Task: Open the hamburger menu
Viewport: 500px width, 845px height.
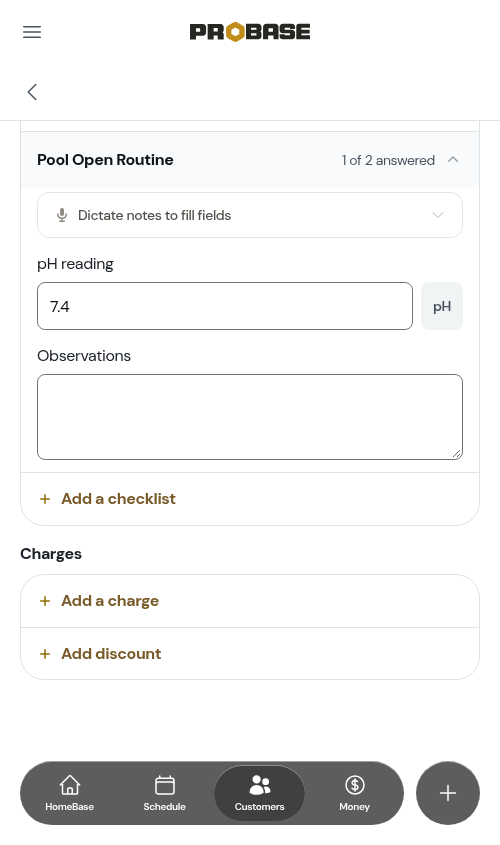Action: click(32, 32)
